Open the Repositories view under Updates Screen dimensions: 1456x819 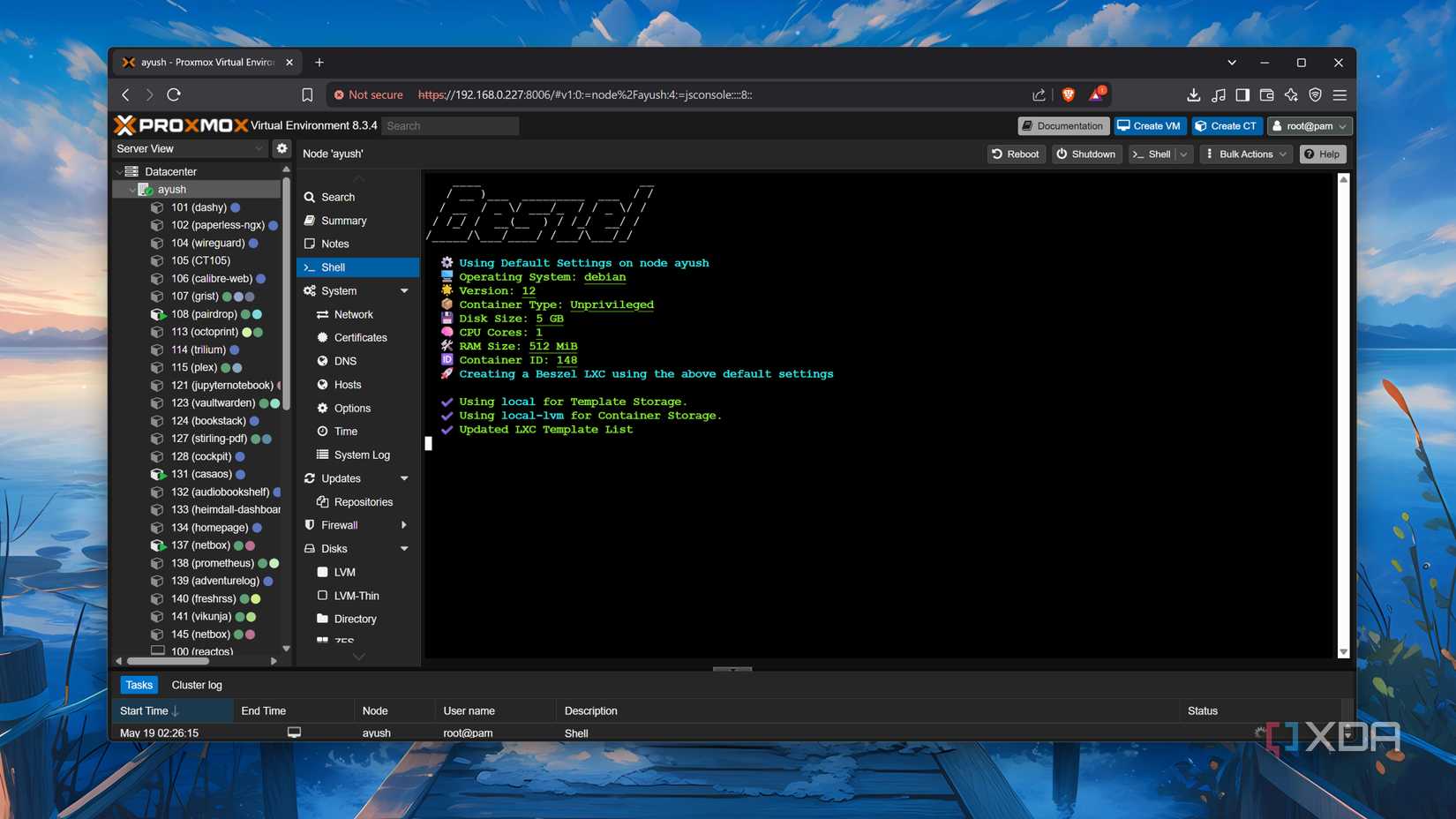[363, 501]
